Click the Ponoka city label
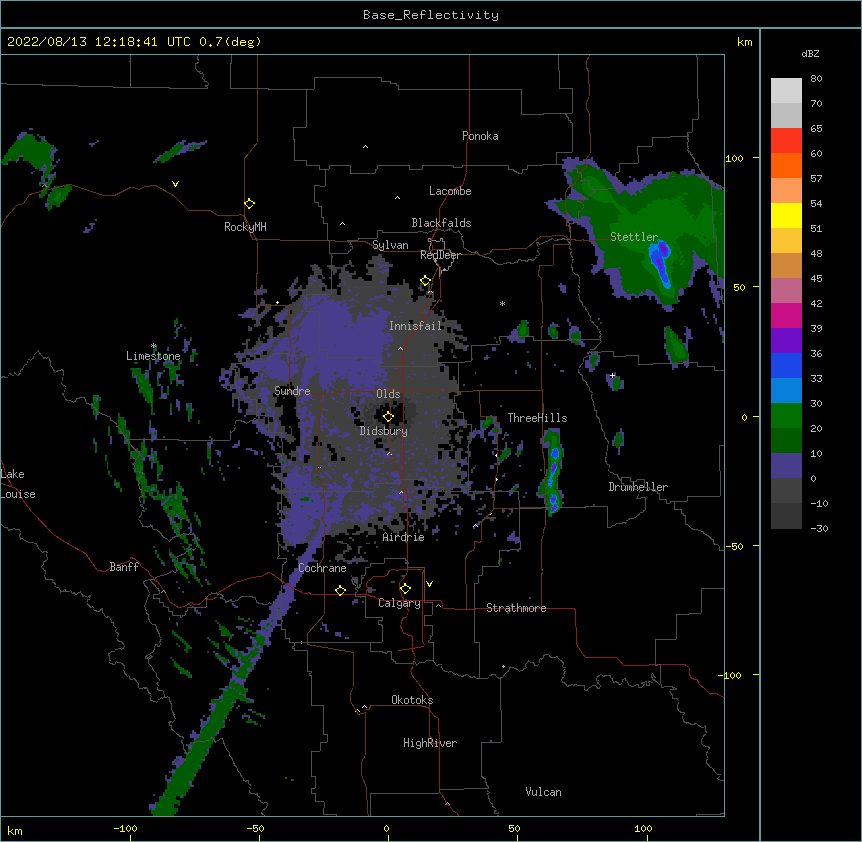The image size is (862, 842). (x=480, y=136)
